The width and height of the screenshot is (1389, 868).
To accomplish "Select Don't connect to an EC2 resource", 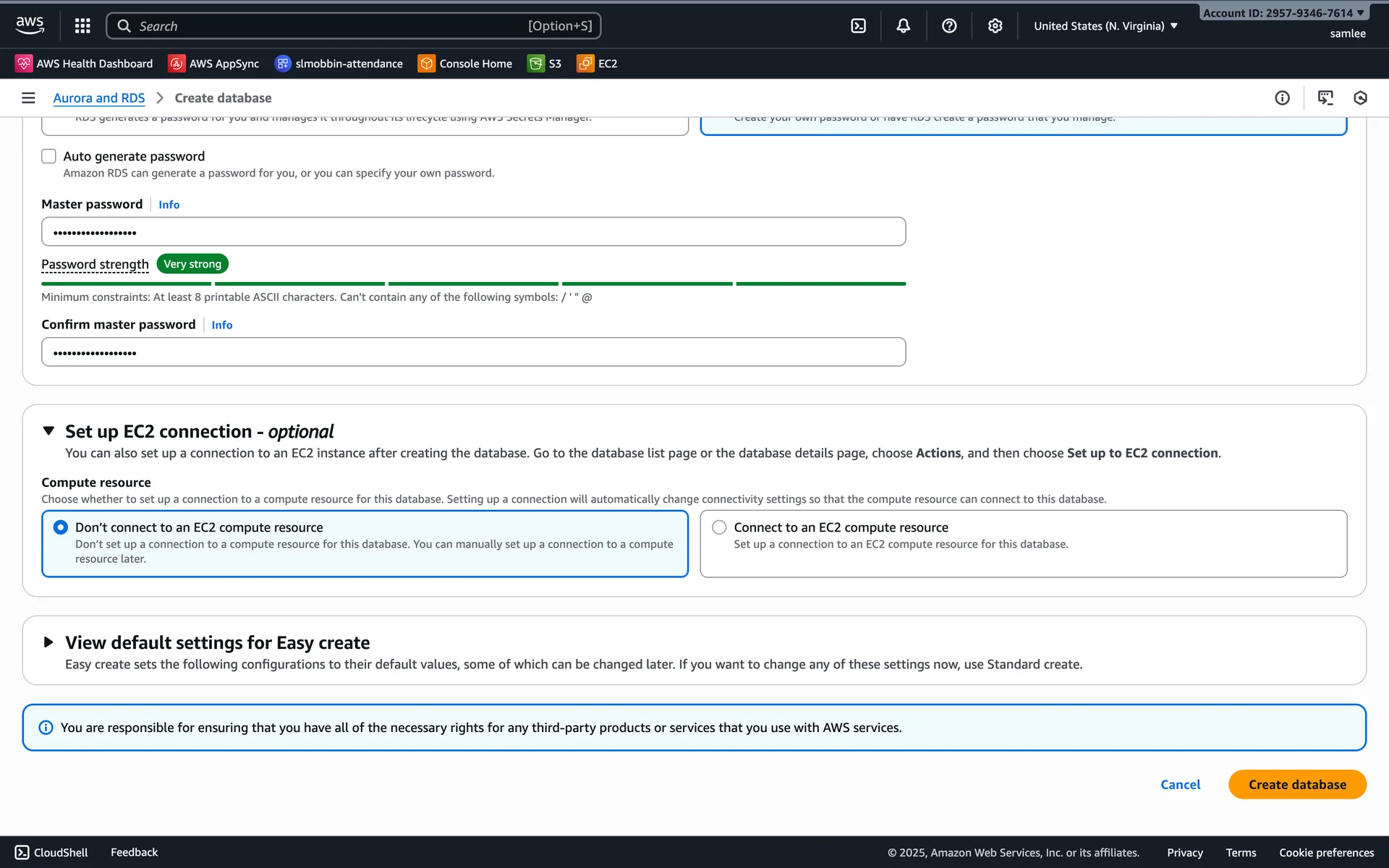I will (61, 527).
